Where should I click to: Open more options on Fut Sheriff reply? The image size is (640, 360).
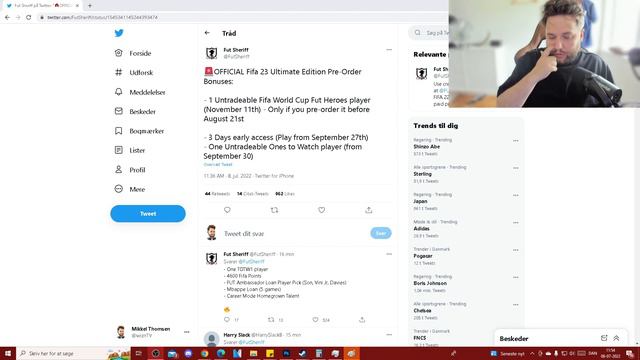click(389, 254)
